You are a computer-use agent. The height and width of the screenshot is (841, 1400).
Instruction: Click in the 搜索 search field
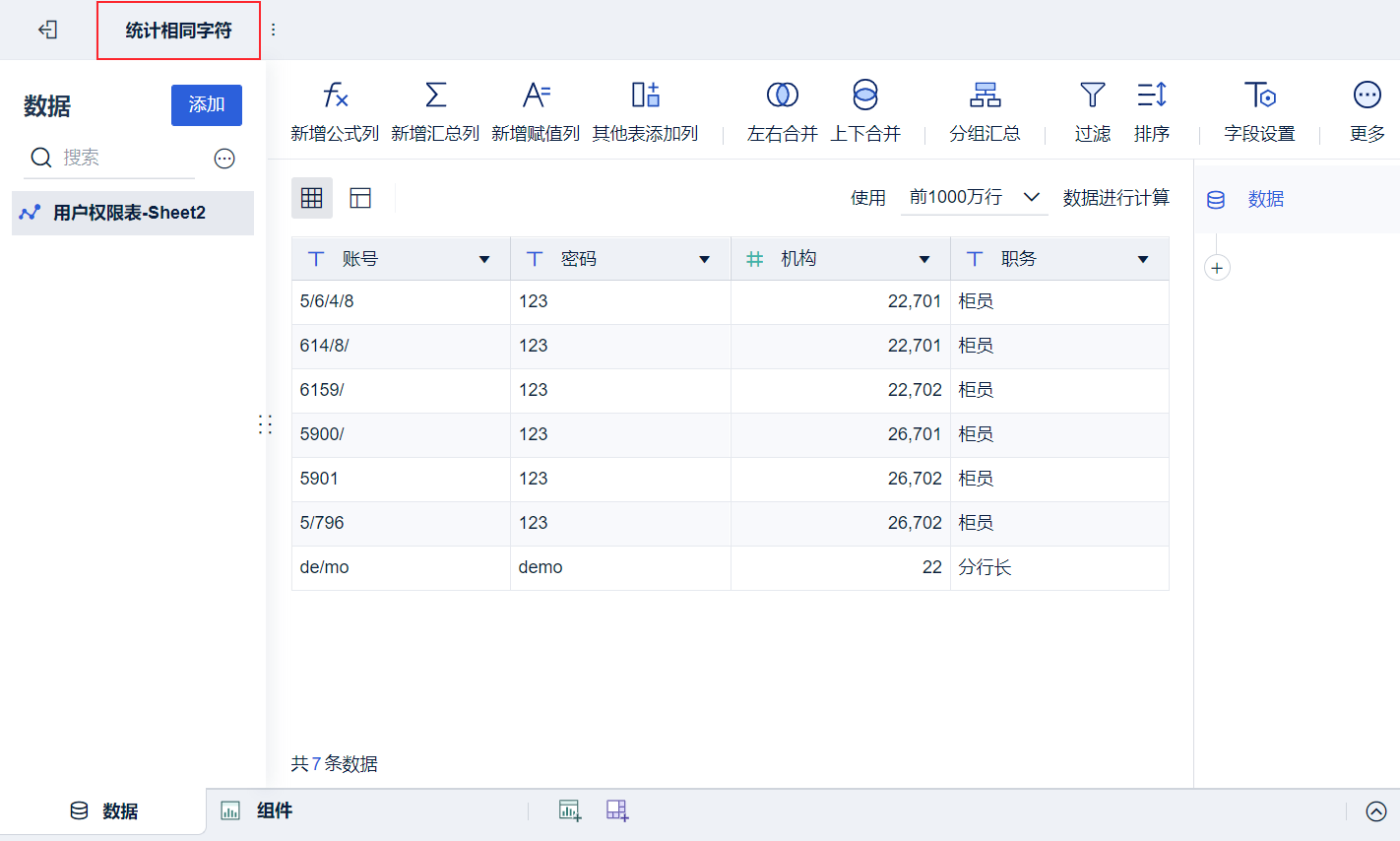(x=109, y=158)
